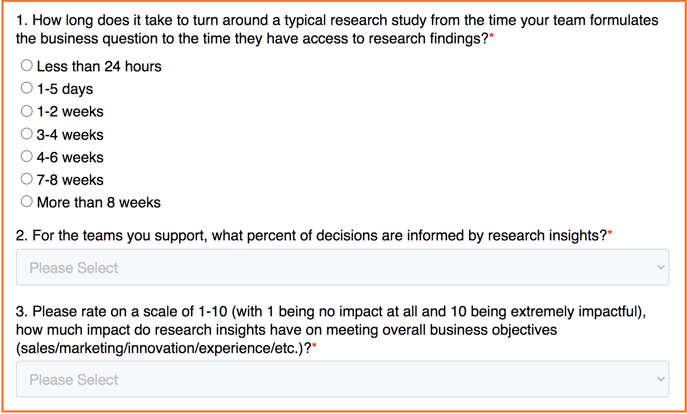Click the "1-2 weeks" label text
The height and width of the screenshot is (414, 687).
(70, 112)
